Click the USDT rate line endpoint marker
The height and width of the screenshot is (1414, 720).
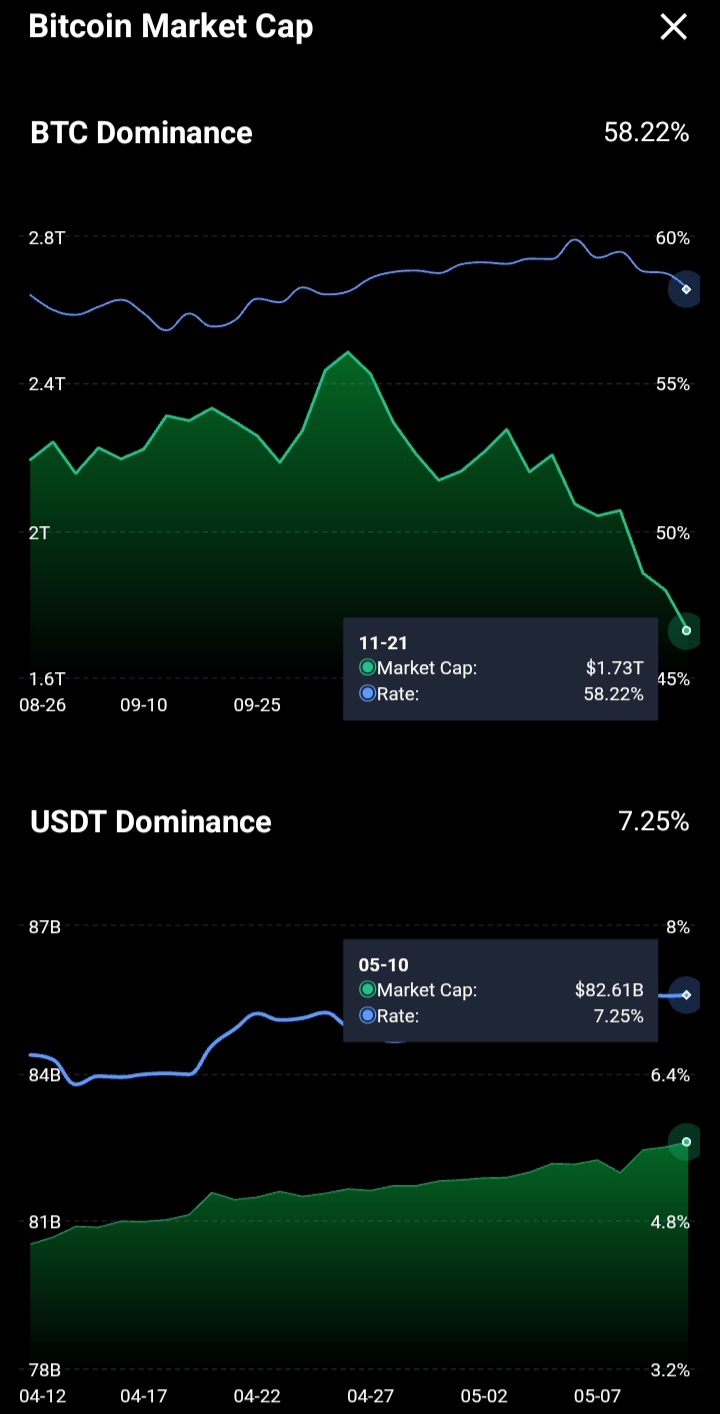pyautogui.click(x=686, y=995)
